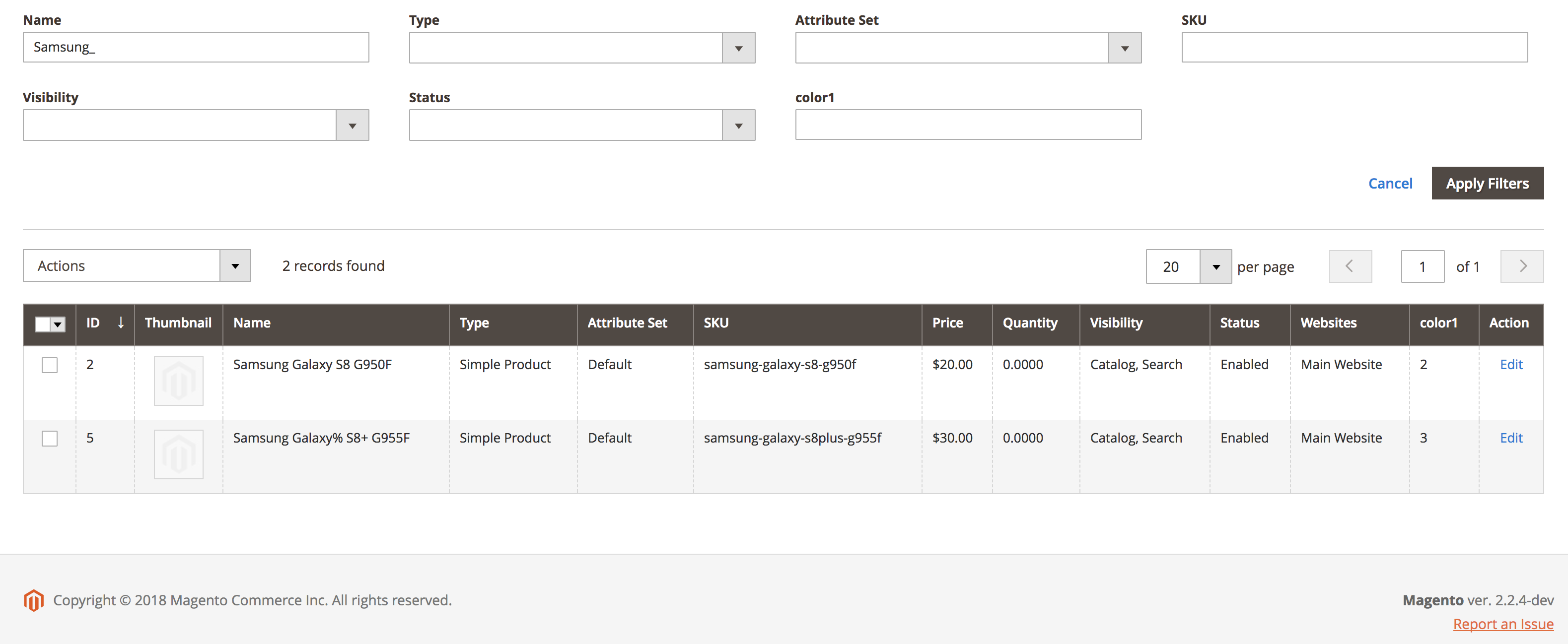Check the row for product ID 2
This screenshot has width=1568, height=644.
49,365
